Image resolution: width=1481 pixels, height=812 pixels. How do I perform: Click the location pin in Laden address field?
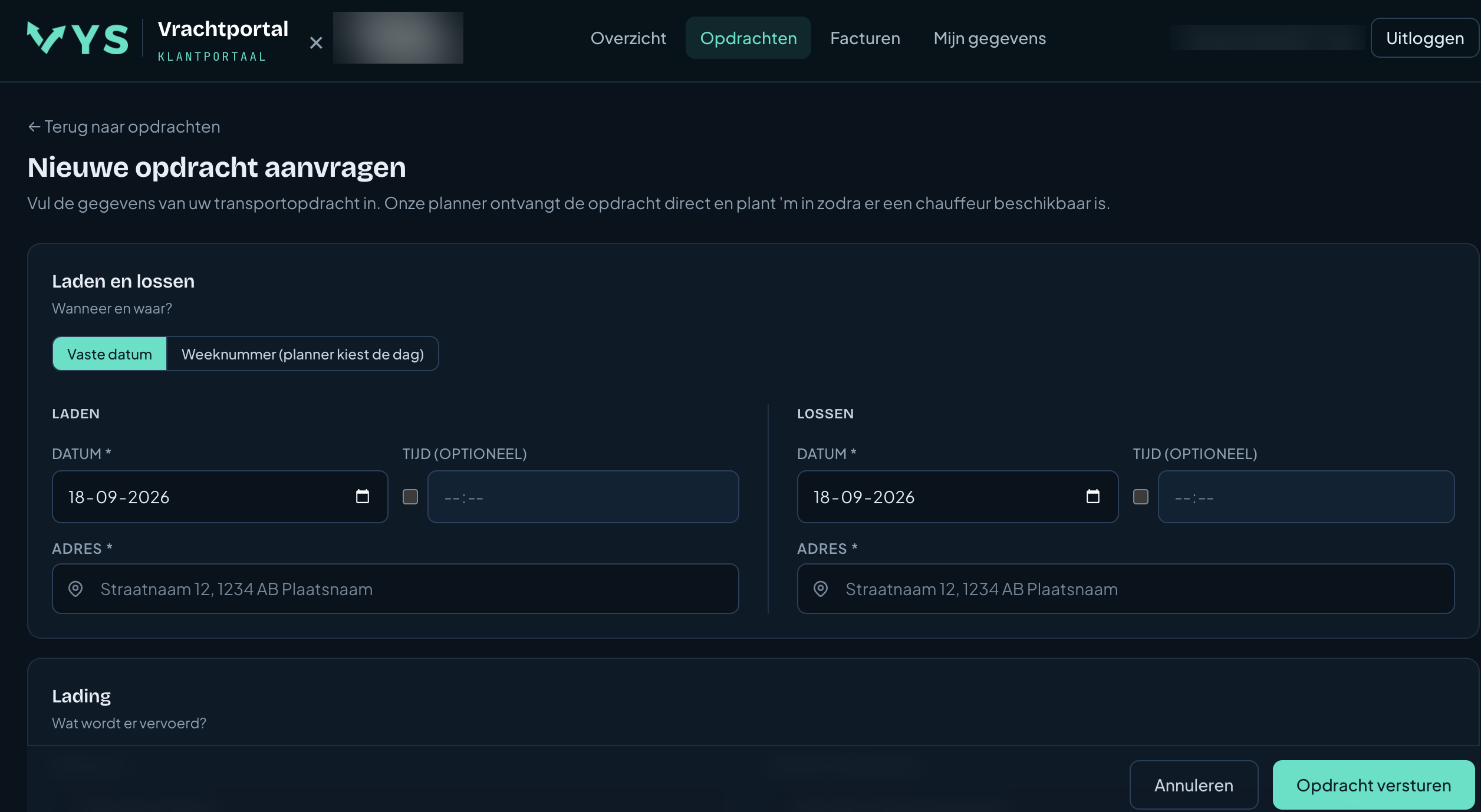coord(75,589)
